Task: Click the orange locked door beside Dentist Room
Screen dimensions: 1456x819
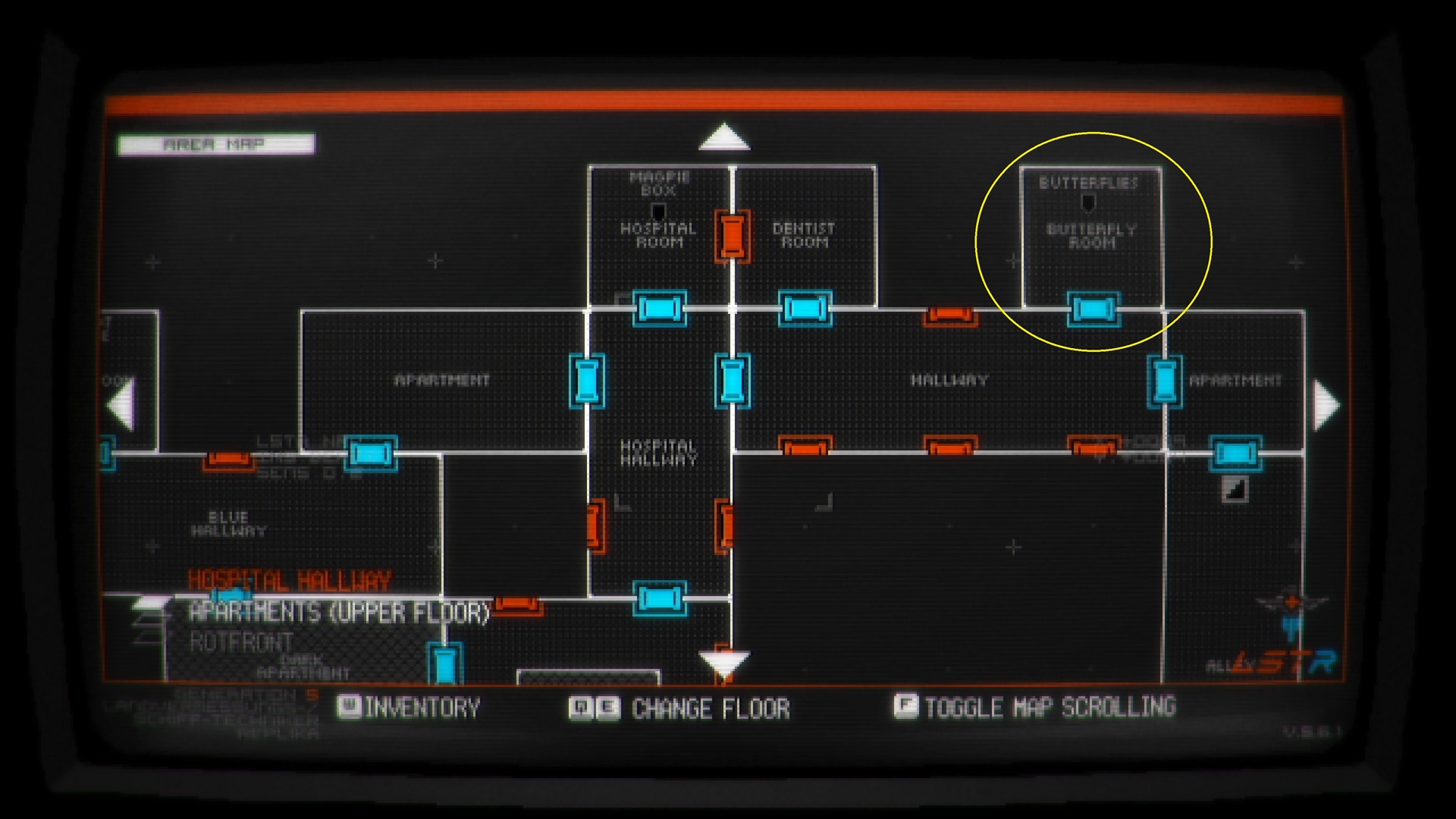Action: pos(732,236)
